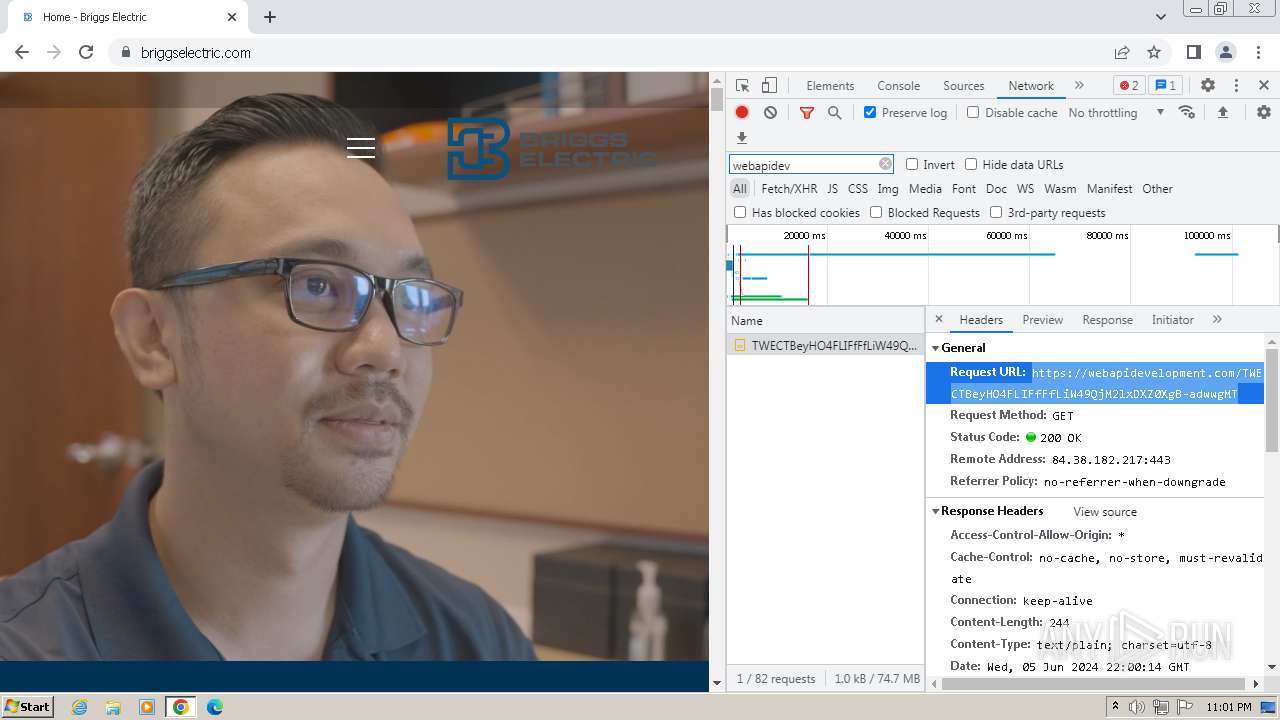Open the tab search dropdown arrow
Image resolution: width=1280 pixels, height=720 pixels.
[x=1161, y=17]
